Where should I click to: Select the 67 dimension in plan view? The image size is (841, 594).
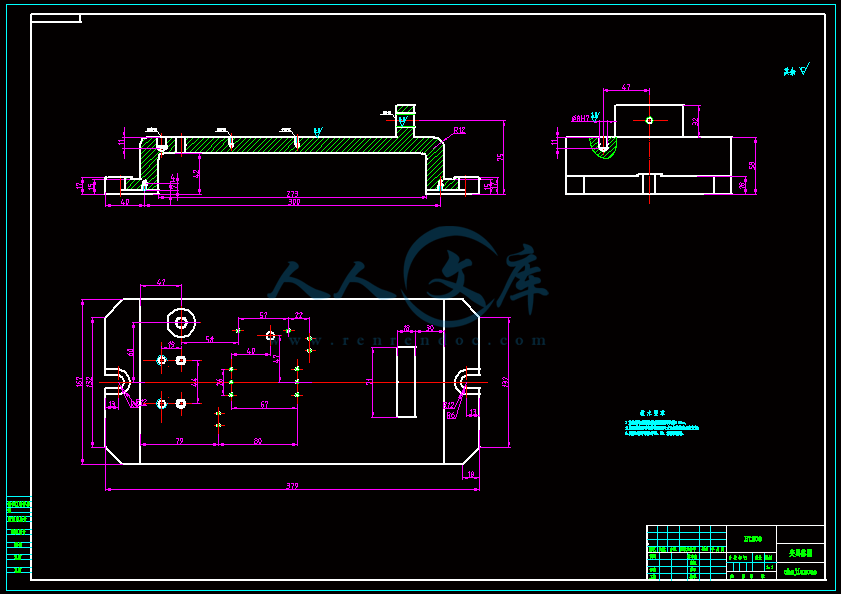(x=264, y=405)
